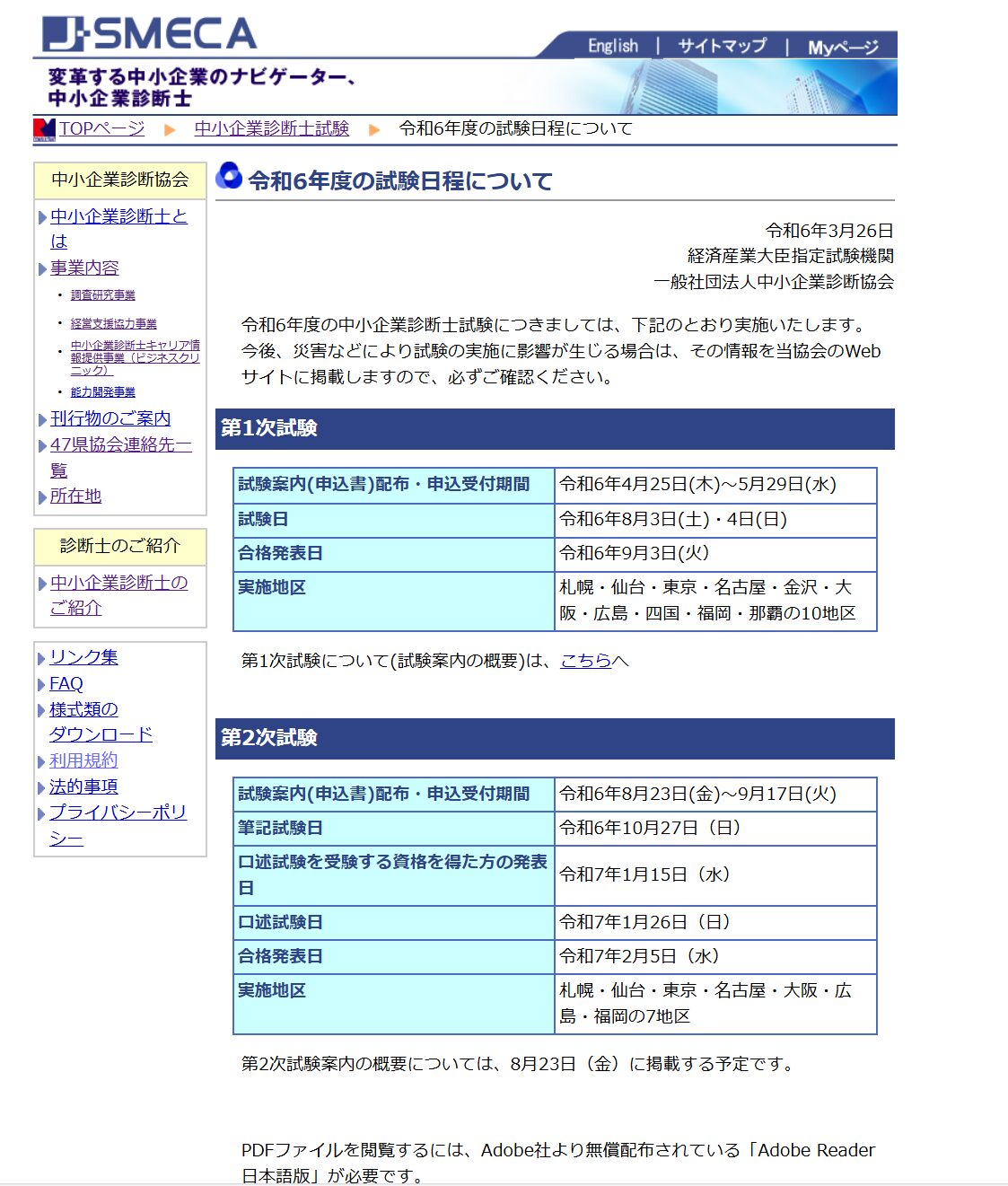Click arrow bullet beside FAQ

click(x=41, y=684)
